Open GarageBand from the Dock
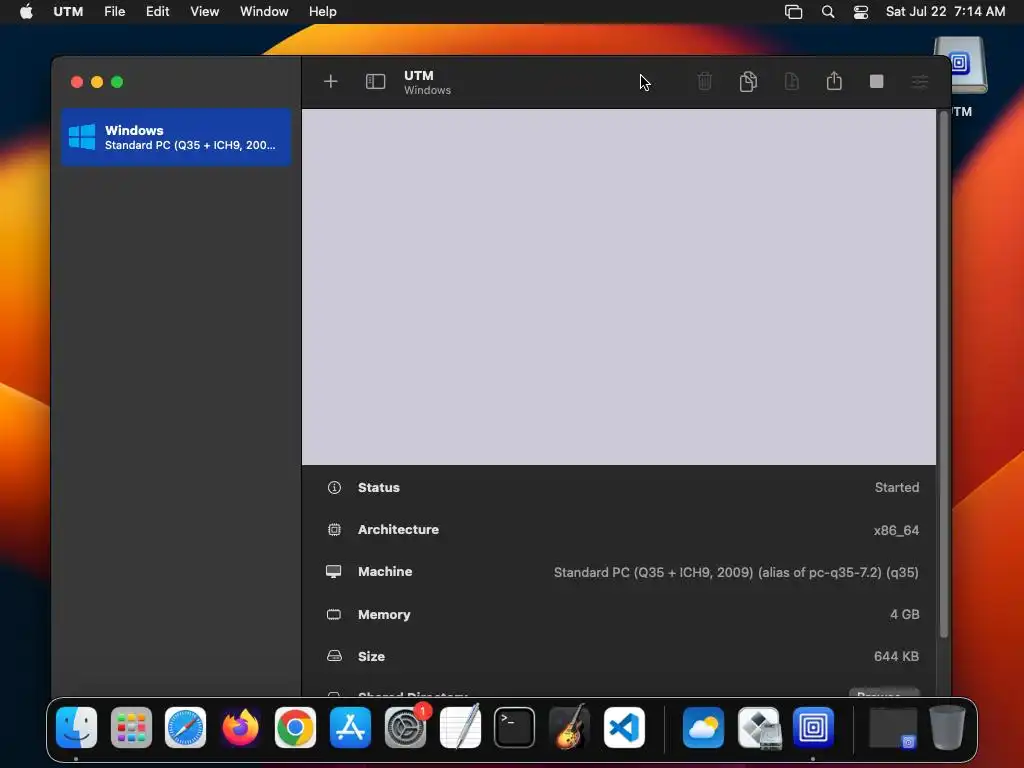This screenshot has height=768, width=1024. (569, 728)
